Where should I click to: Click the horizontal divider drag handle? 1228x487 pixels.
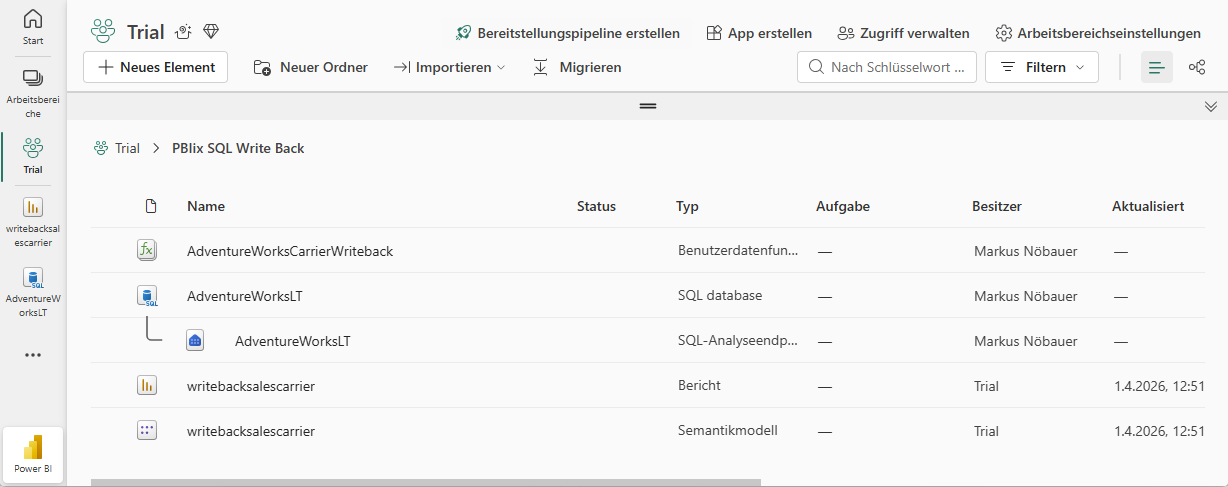pos(648,106)
